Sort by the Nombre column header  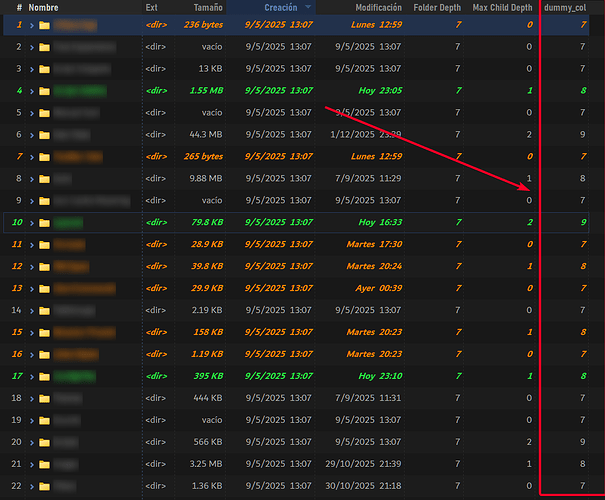coord(45,7)
